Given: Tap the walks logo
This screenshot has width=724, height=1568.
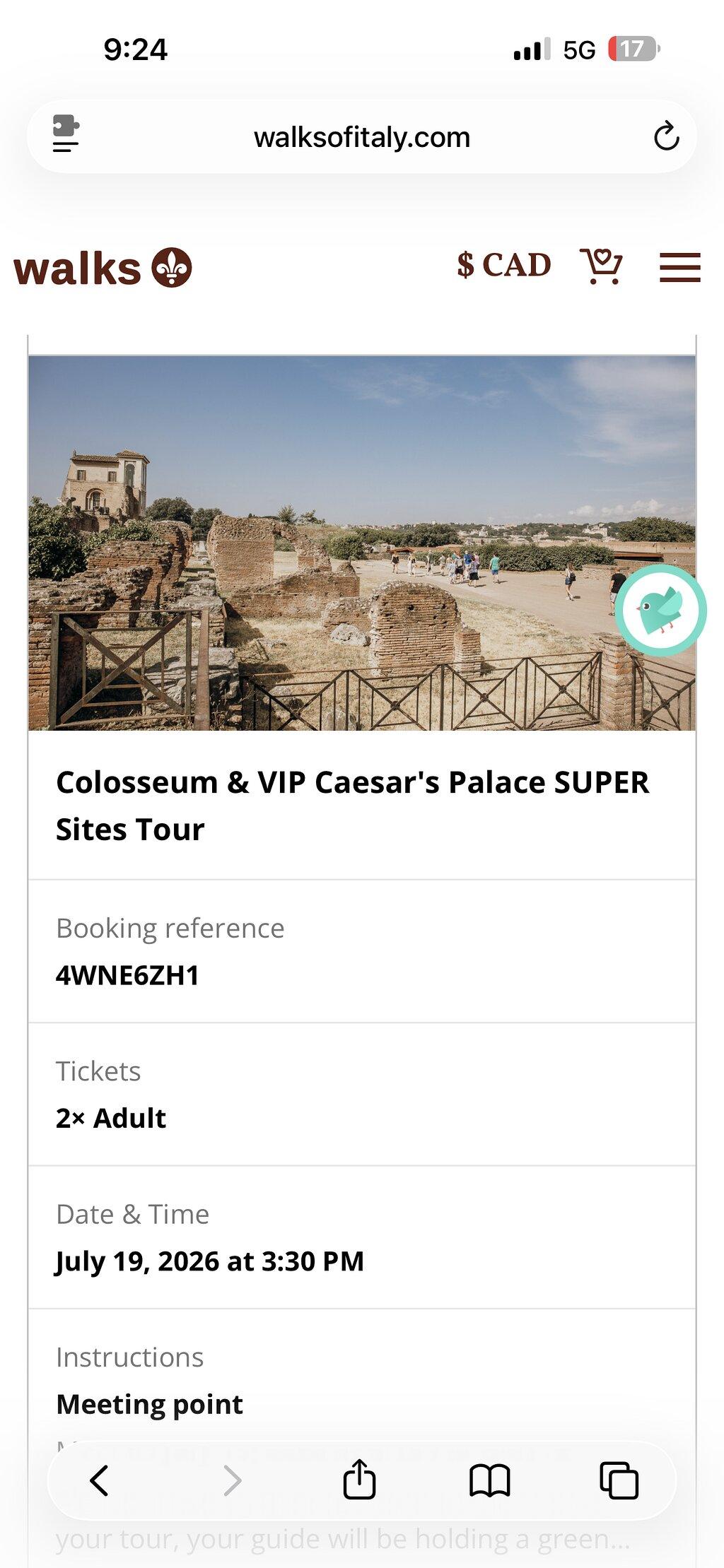Looking at the screenshot, I should [103, 268].
